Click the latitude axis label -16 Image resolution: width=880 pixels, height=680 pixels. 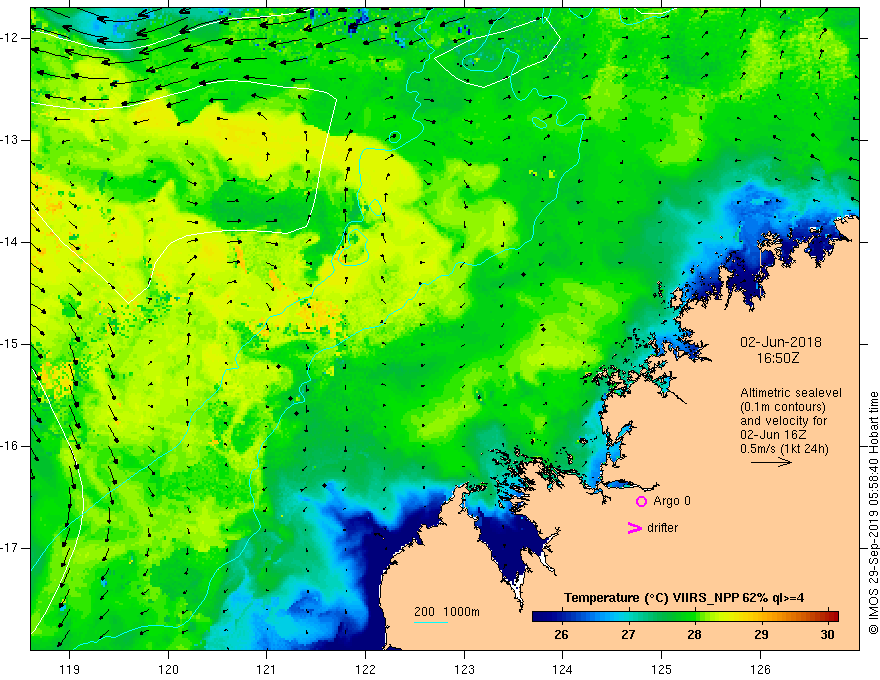[10, 446]
